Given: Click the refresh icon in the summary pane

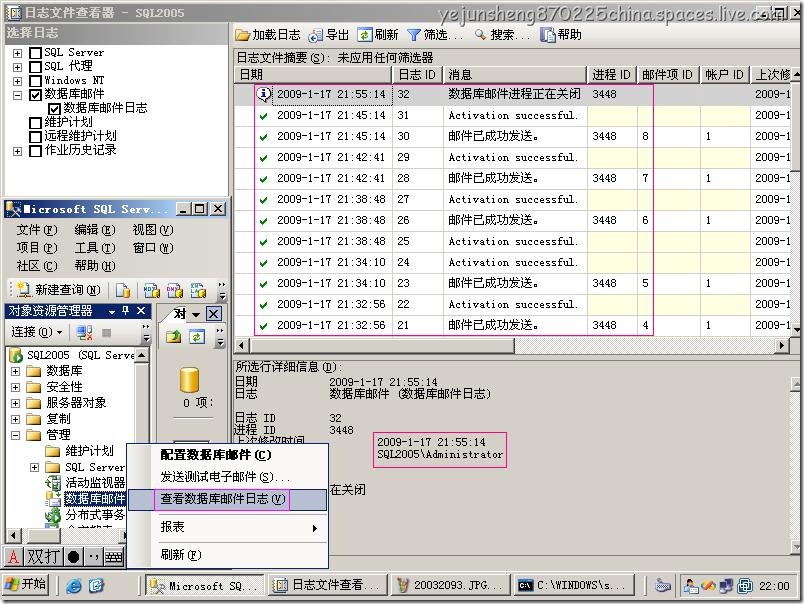Looking at the screenshot, I should [x=197, y=336].
